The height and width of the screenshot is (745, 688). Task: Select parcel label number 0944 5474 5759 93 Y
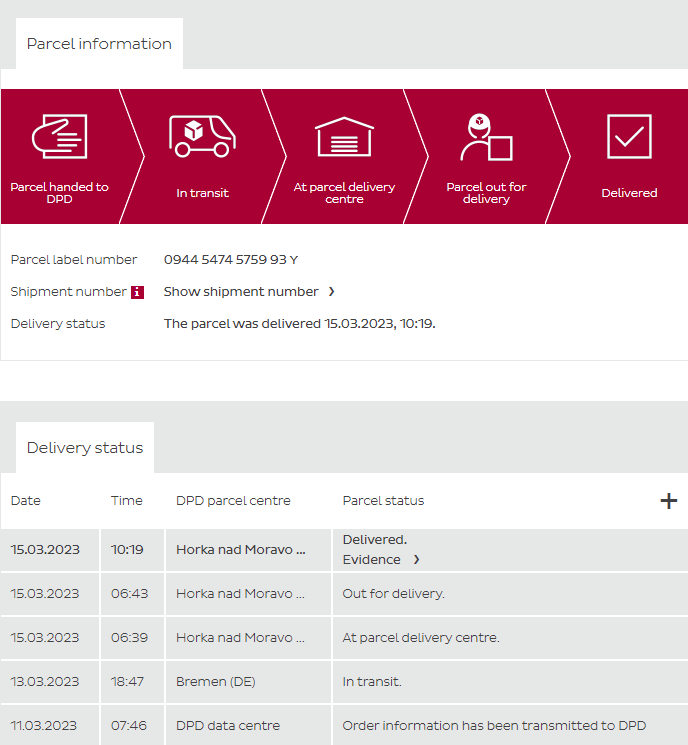tap(231, 260)
